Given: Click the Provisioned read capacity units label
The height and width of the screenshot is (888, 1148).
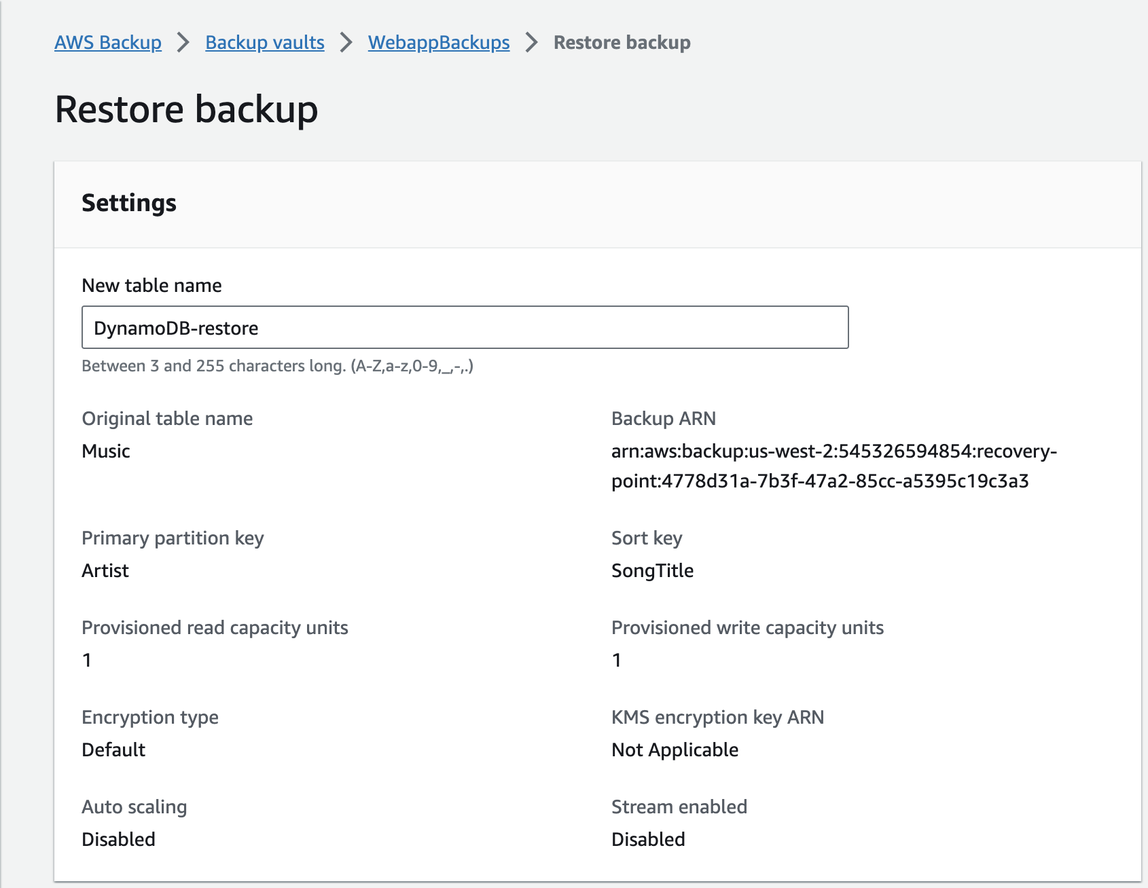Looking at the screenshot, I should click(215, 628).
